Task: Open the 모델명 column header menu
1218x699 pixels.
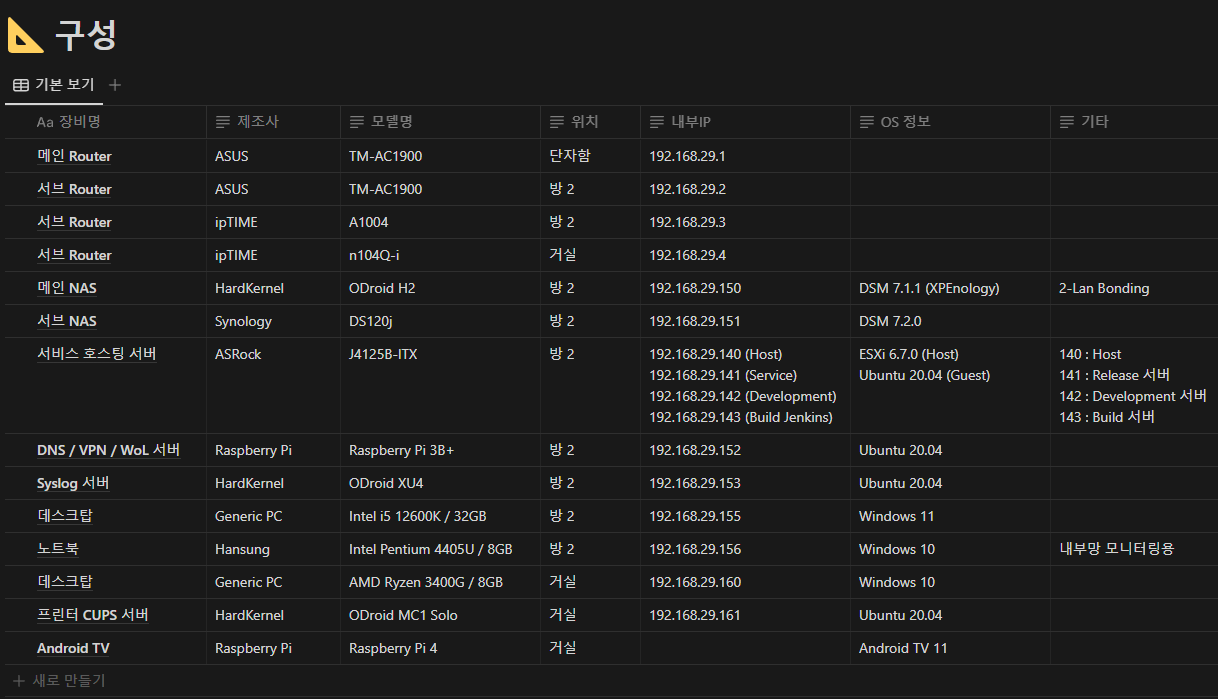Action: click(440, 122)
